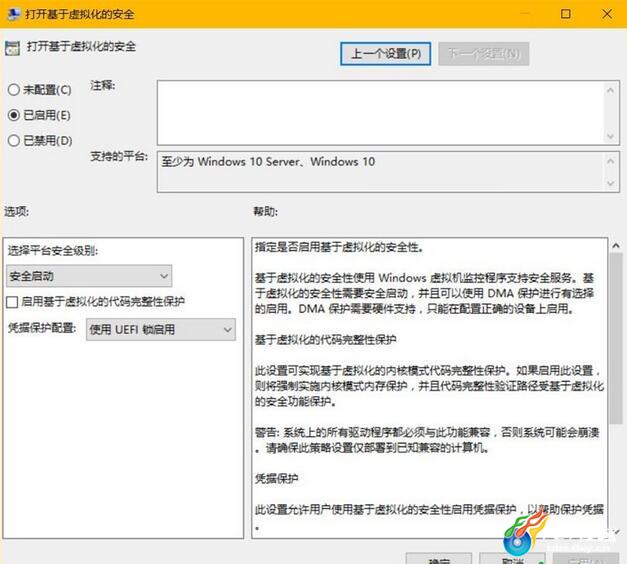Click the 帮助: label

click(266, 211)
